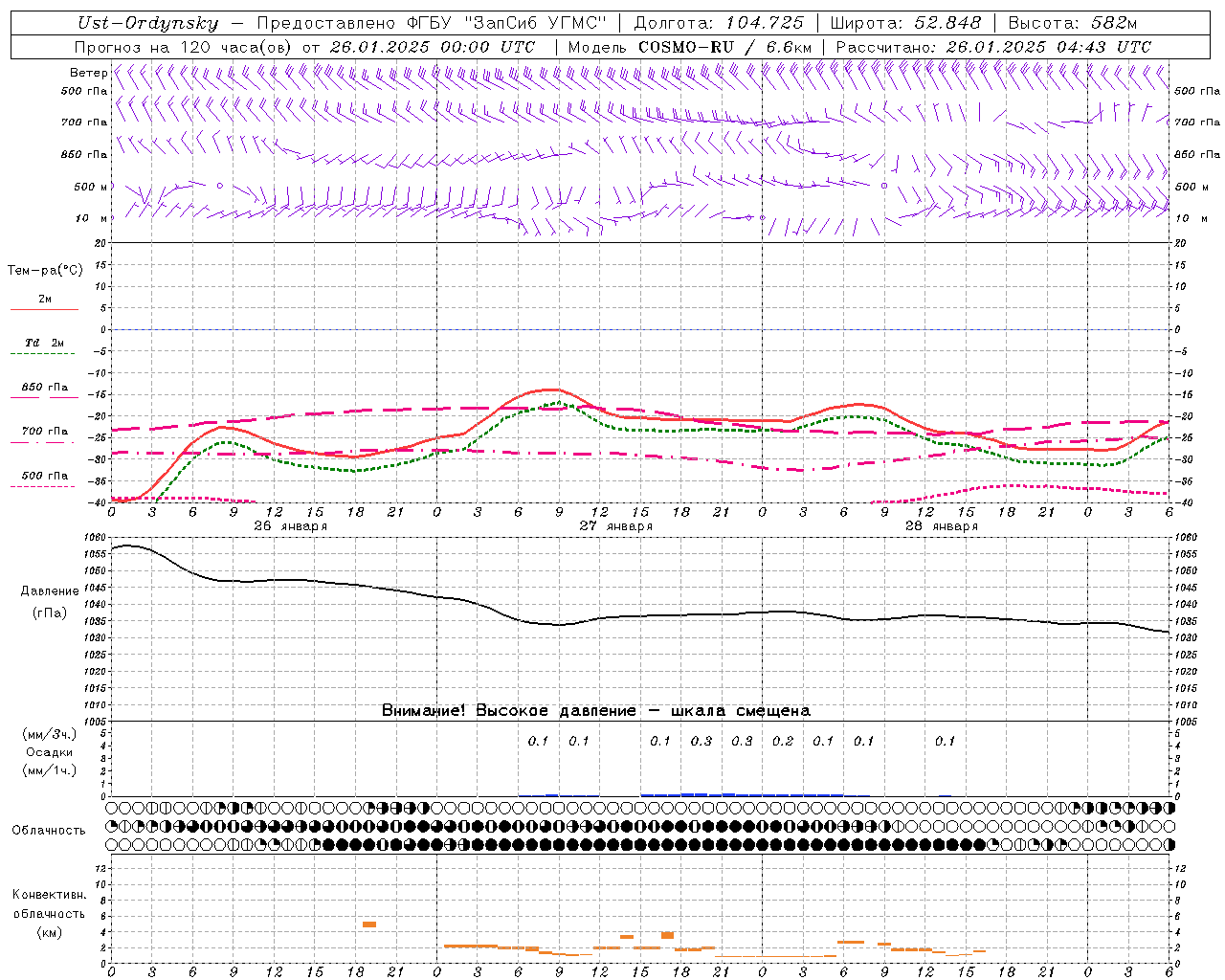This screenshot has width=1225, height=980.
Task: Click the orange convective bar at 5 km on 26 января
Action: 369,924
